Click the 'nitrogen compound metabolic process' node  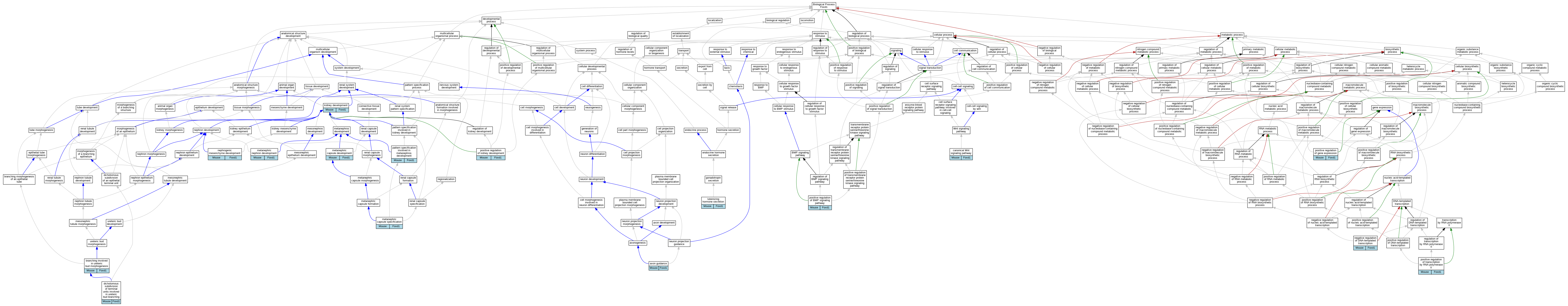tap(1148, 51)
